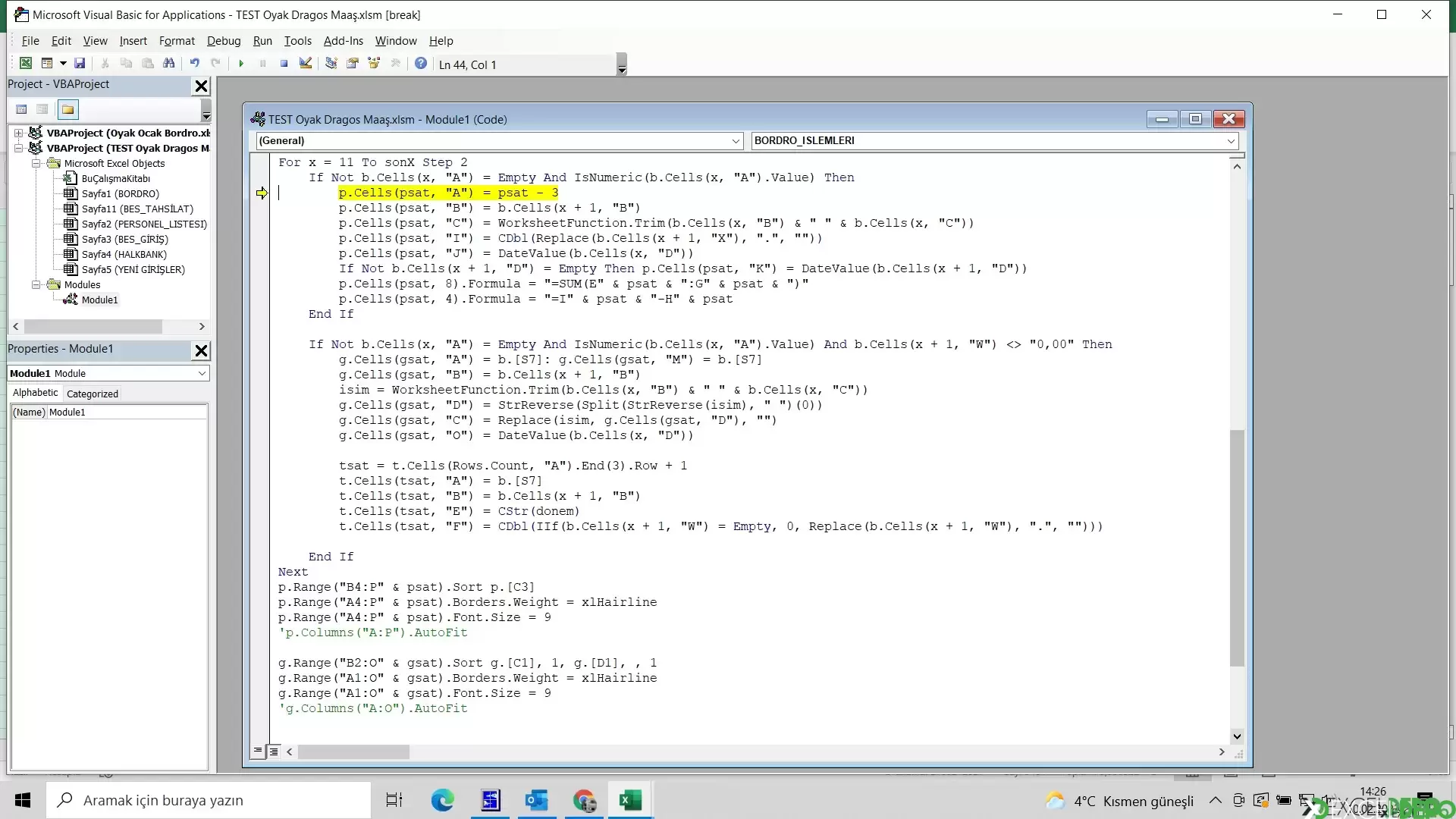Select Sayfa2 (PERSONEL_LISTESI) sheet object
The width and height of the screenshot is (1456, 819).
[143, 224]
